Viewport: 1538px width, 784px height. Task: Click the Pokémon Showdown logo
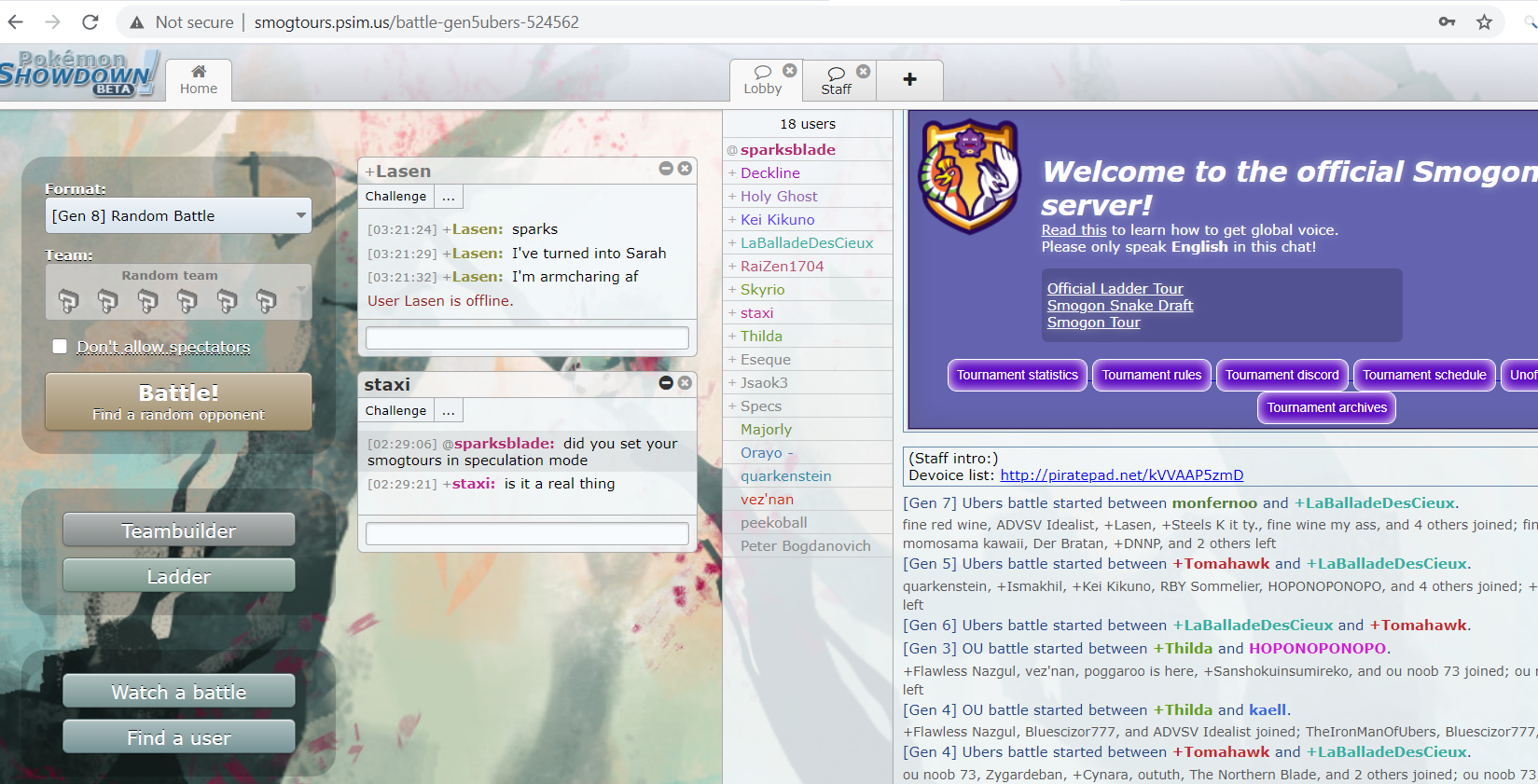[78, 74]
